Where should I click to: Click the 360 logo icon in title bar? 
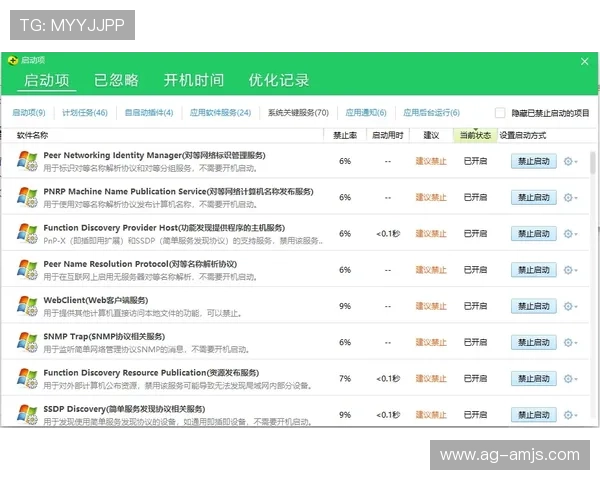pos(13,60)
